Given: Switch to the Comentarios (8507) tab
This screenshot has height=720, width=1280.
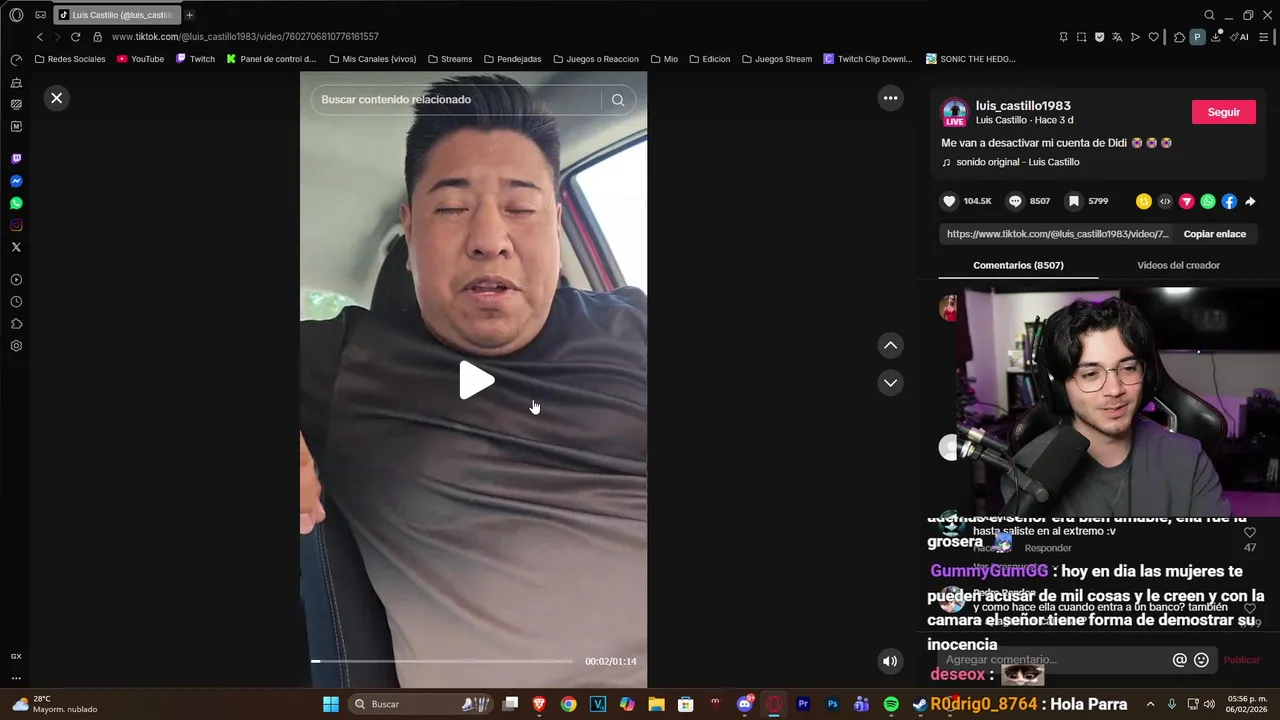Looking at the screenshot, I should (x=1018, y=265).
